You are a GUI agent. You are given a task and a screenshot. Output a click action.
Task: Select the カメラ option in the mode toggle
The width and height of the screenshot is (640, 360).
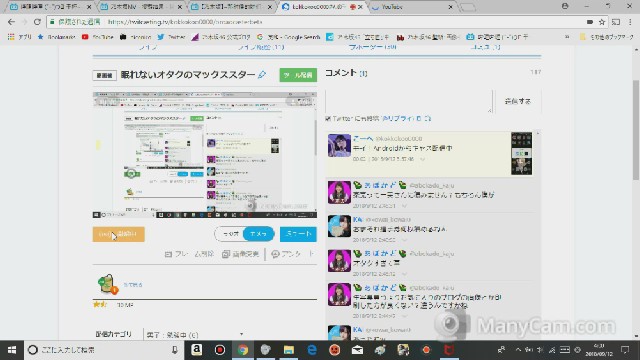(x=258, y=234)
